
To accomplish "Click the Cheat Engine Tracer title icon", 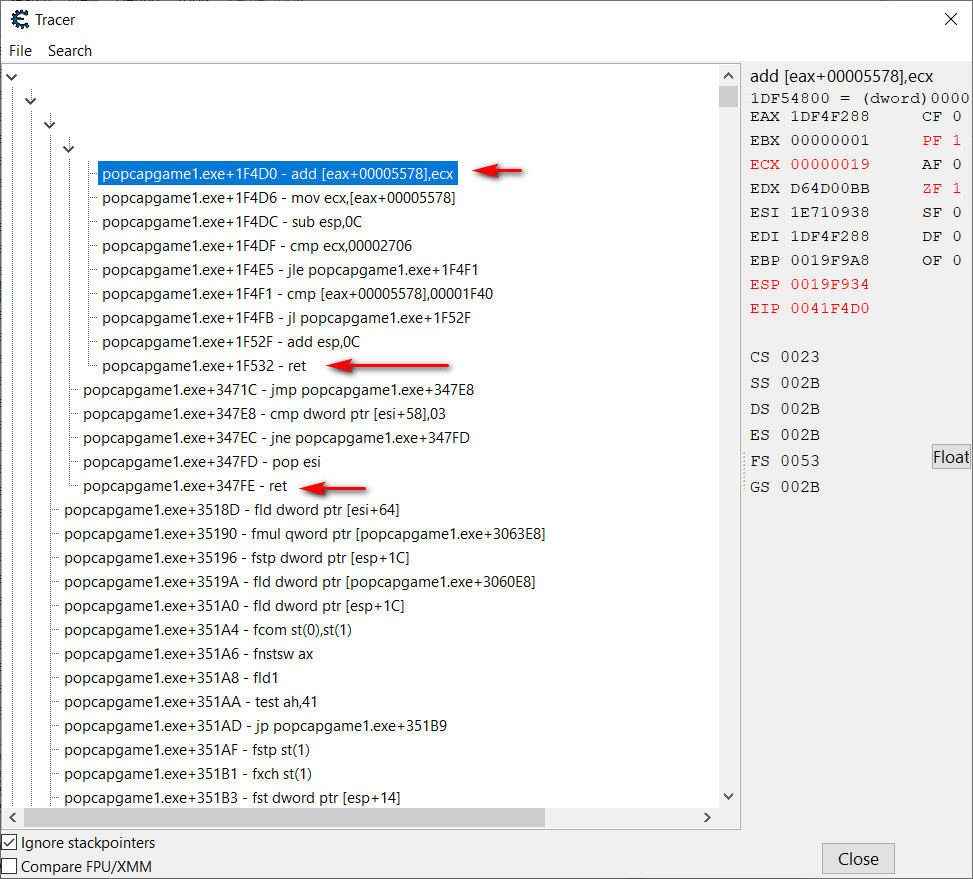I will [20, 20].
